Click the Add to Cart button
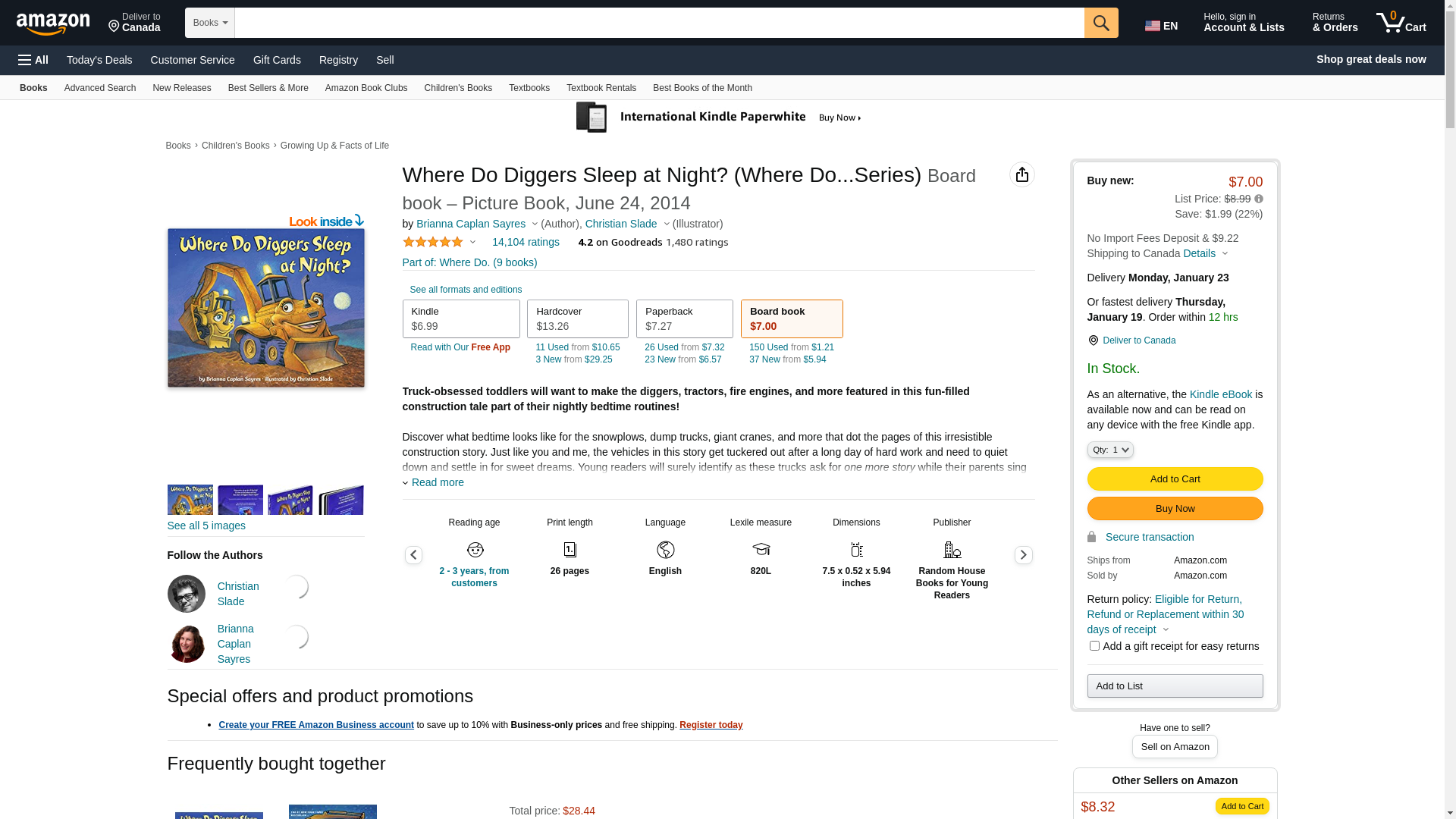Screen dimensions: 1456x819 pos(1175,479)
